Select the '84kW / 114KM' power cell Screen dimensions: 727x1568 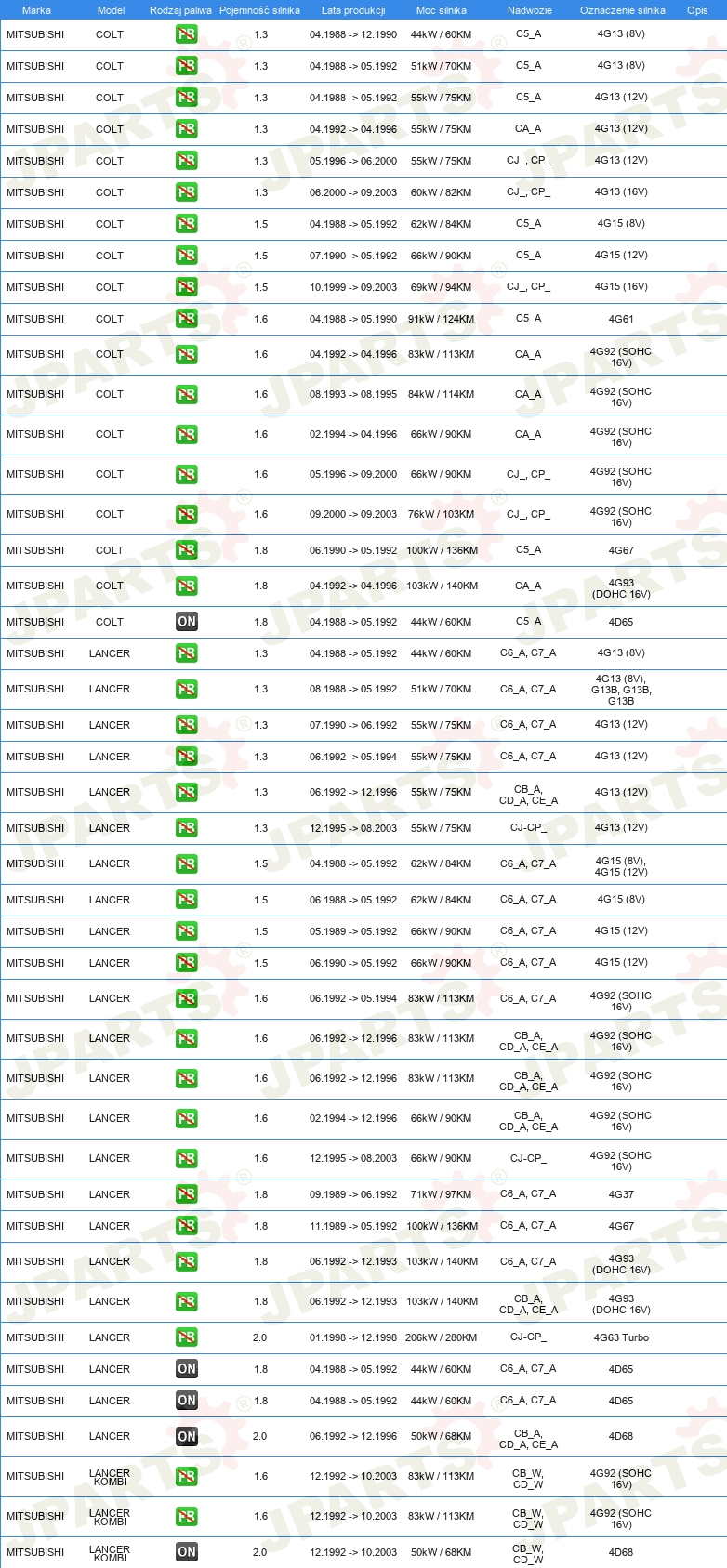tap(442, 394)
